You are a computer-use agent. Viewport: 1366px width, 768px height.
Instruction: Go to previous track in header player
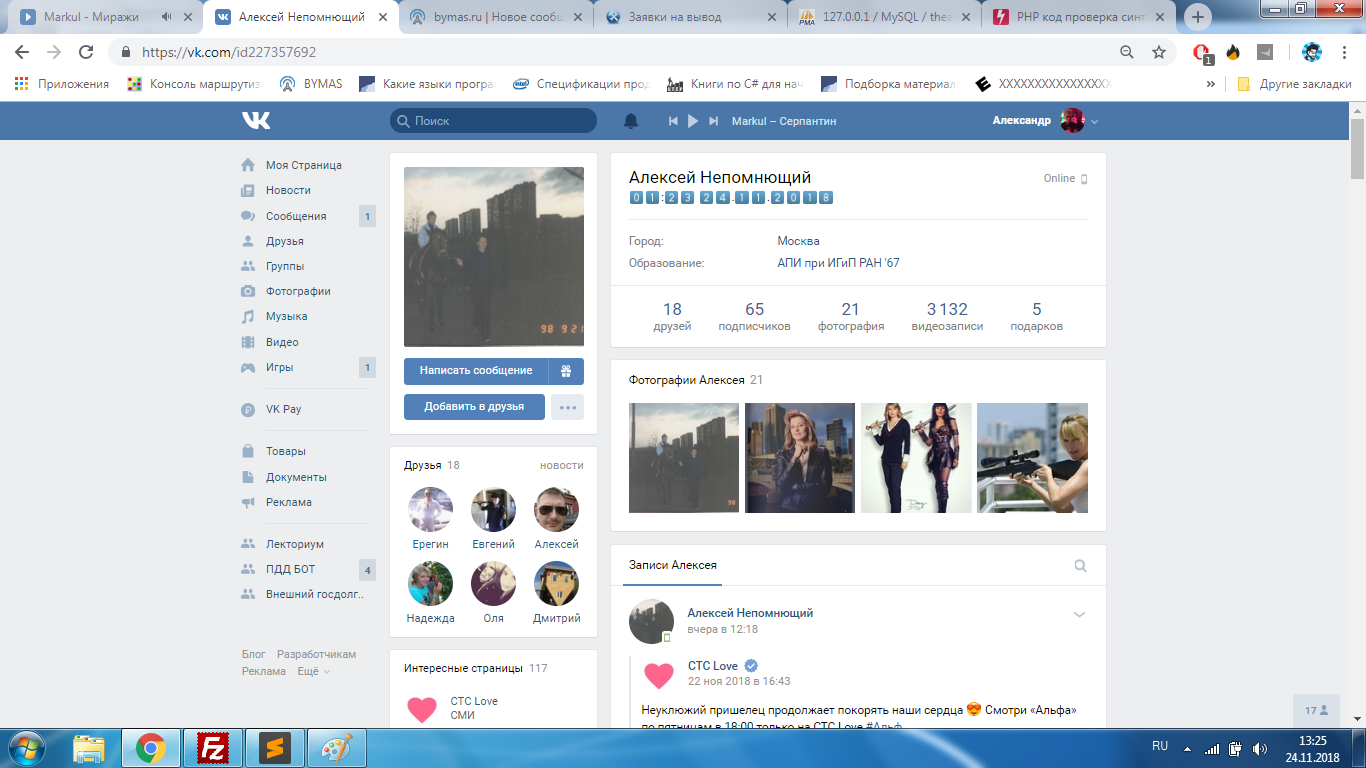point(673,121)
